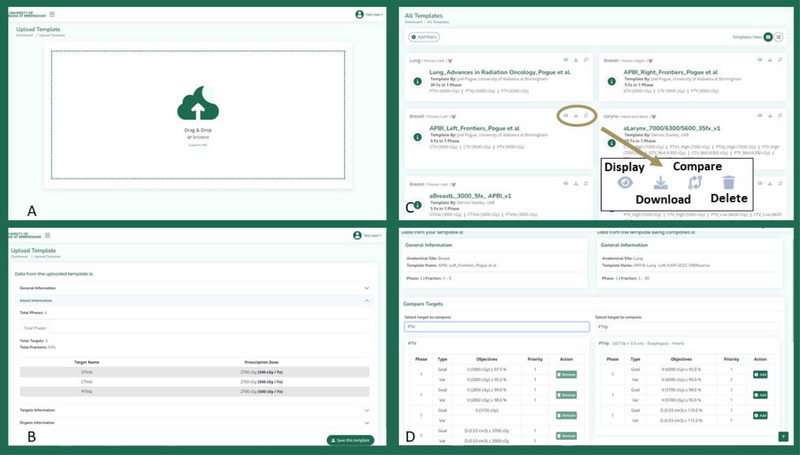Remove the D(0.03 cm3) objective from PTV
Image resolution: width=800 pixels, height=455 pixels.
566,436
